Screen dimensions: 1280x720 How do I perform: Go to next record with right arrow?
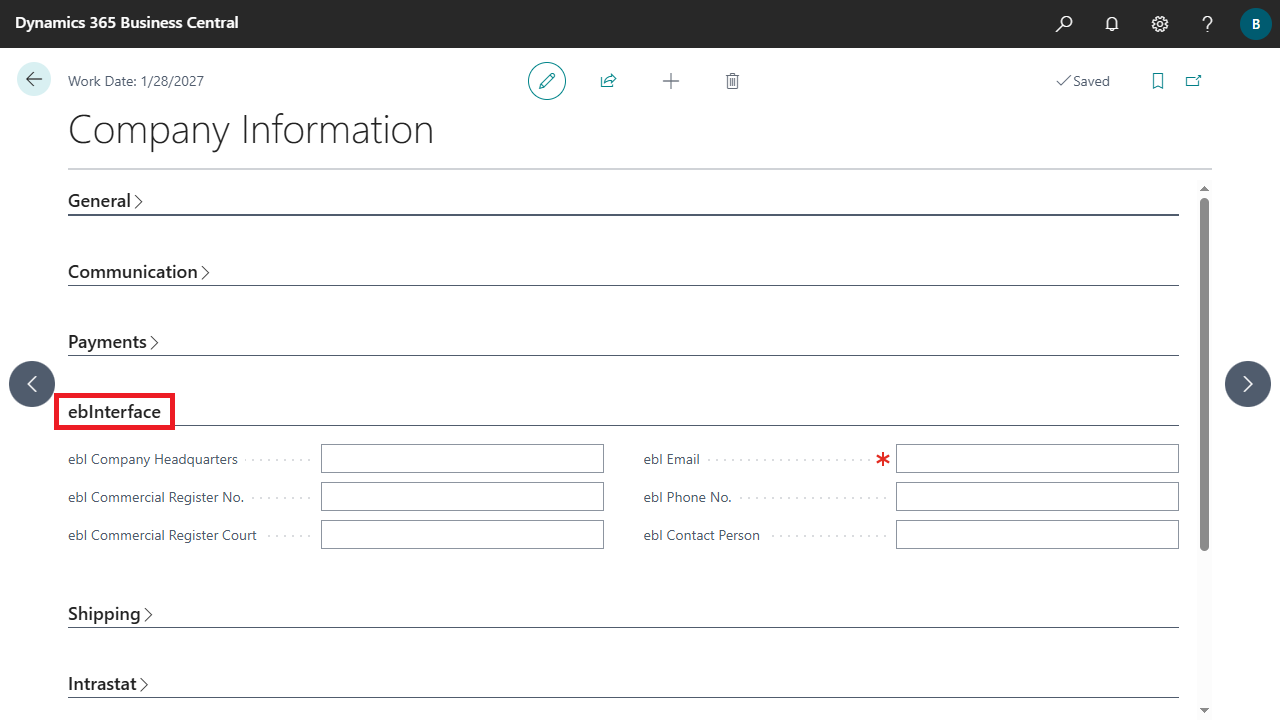[x=1247, y=384]
